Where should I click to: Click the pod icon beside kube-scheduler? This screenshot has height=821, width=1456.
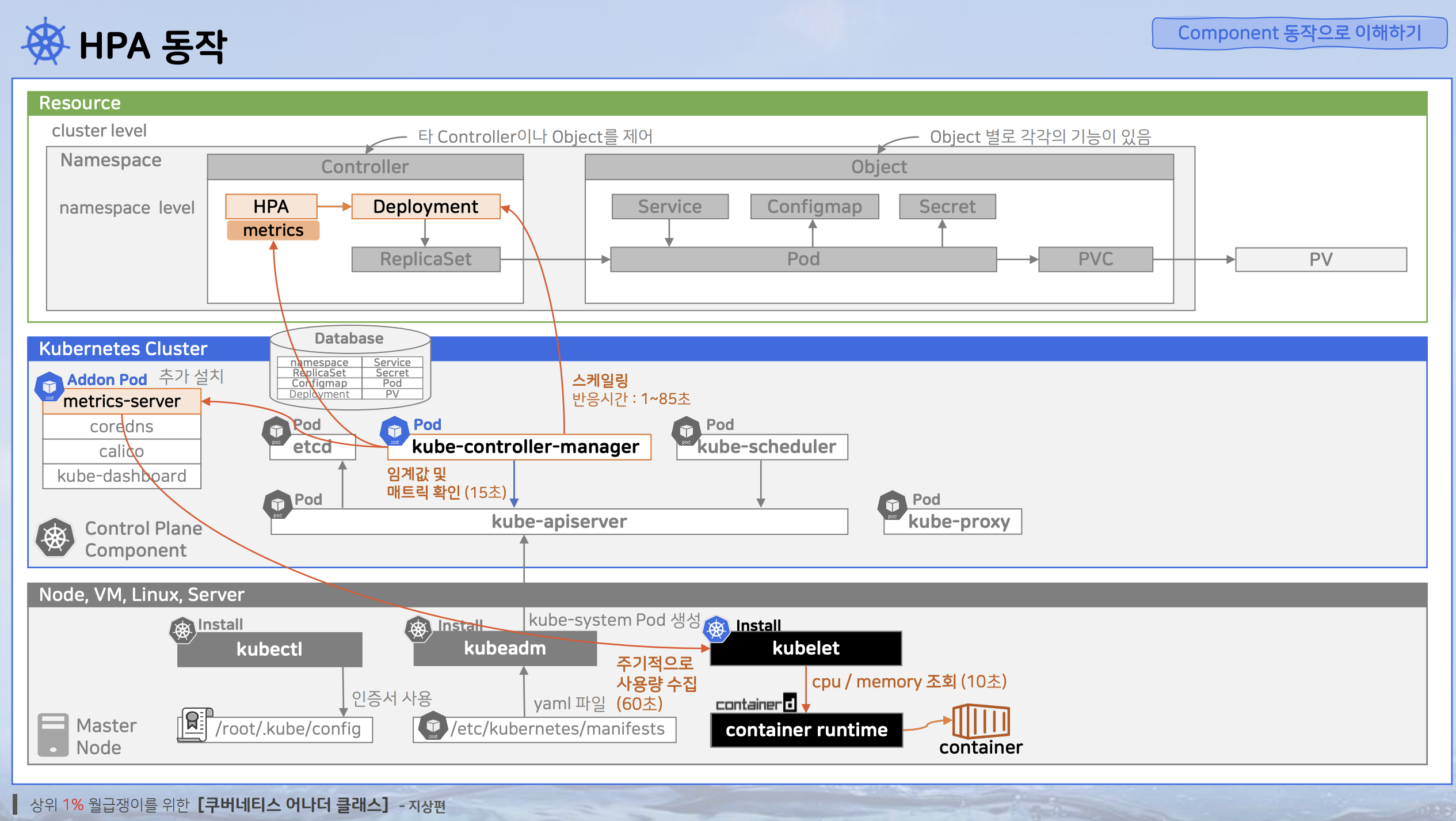point(686,431)
